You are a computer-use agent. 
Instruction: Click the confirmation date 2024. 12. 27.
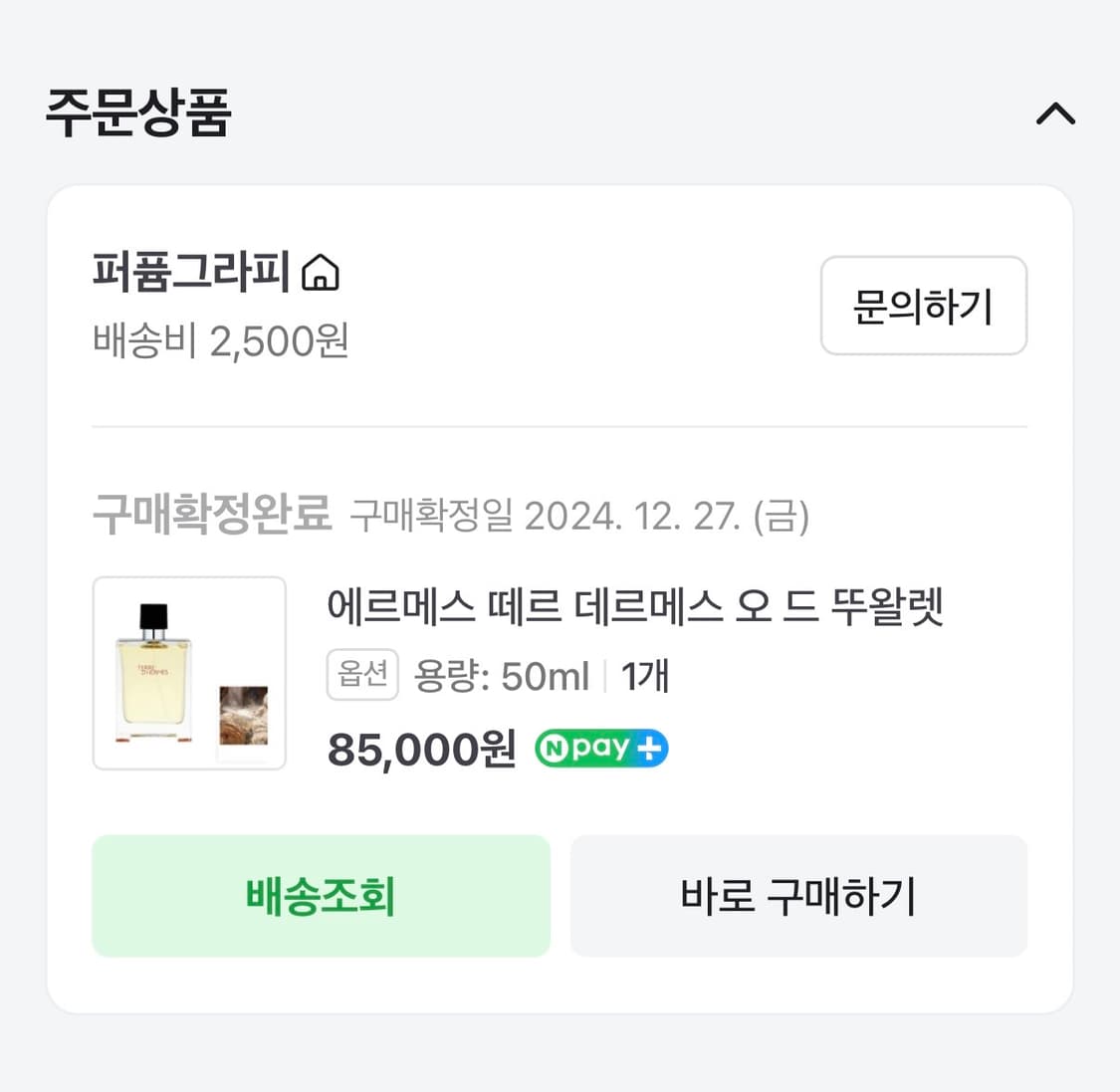coord(657,516)
